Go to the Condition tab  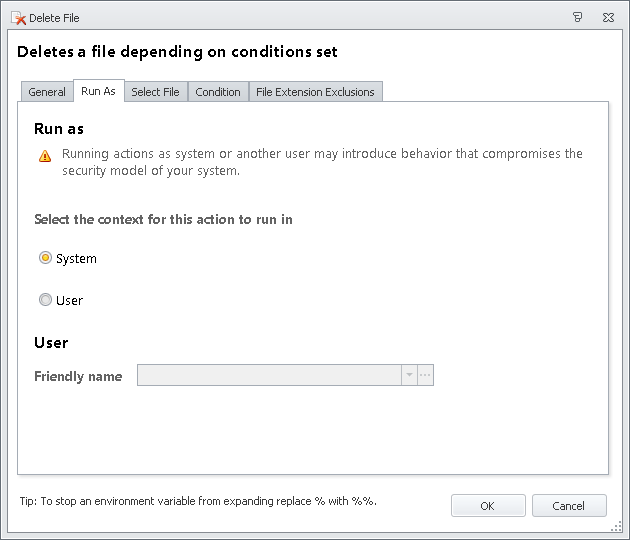pyautogui.click(x=218, y=92)
